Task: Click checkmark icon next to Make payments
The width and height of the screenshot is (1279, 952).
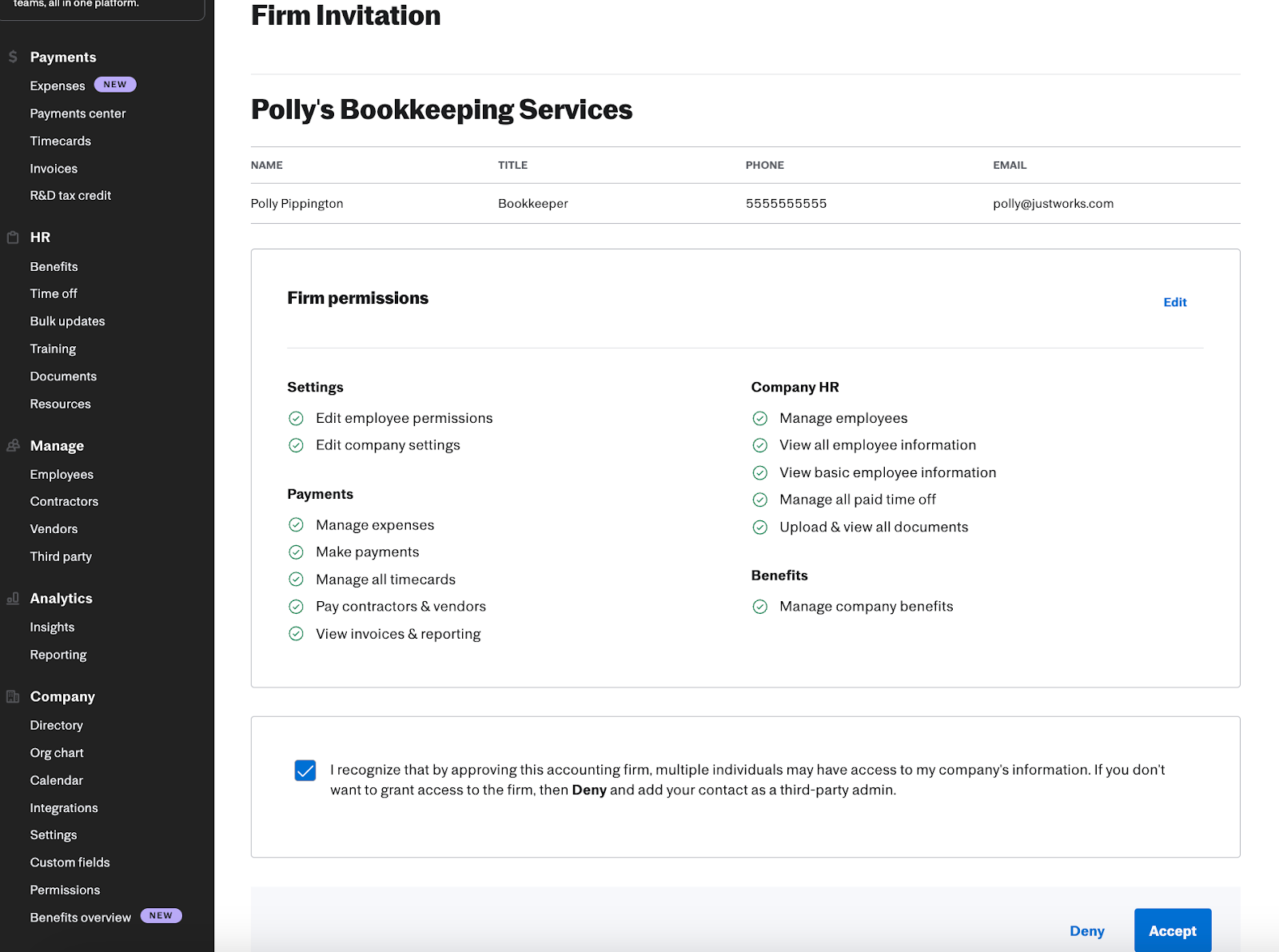Action: click(296, 552)
